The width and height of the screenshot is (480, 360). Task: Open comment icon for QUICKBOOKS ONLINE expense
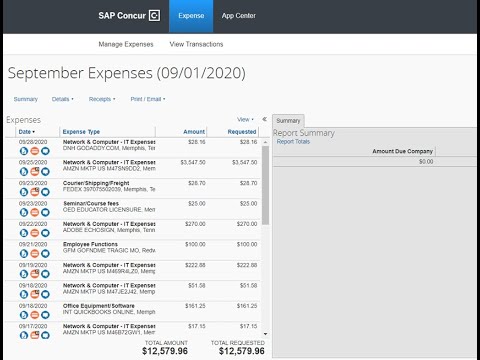45,315
